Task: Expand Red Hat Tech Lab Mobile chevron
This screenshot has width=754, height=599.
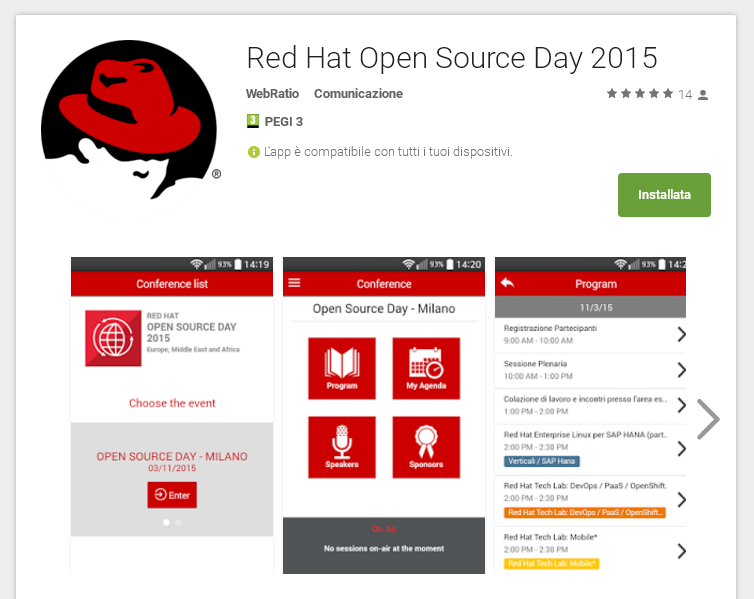Action: [681, 550]
